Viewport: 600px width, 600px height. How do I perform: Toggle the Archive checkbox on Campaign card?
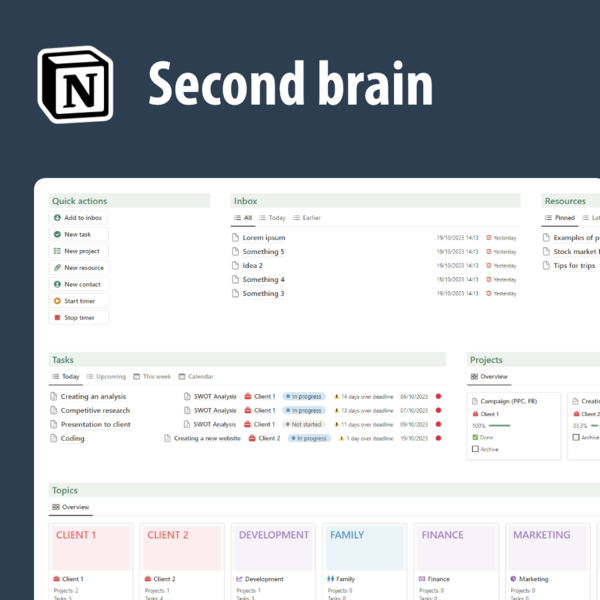(x=475, y=449)
